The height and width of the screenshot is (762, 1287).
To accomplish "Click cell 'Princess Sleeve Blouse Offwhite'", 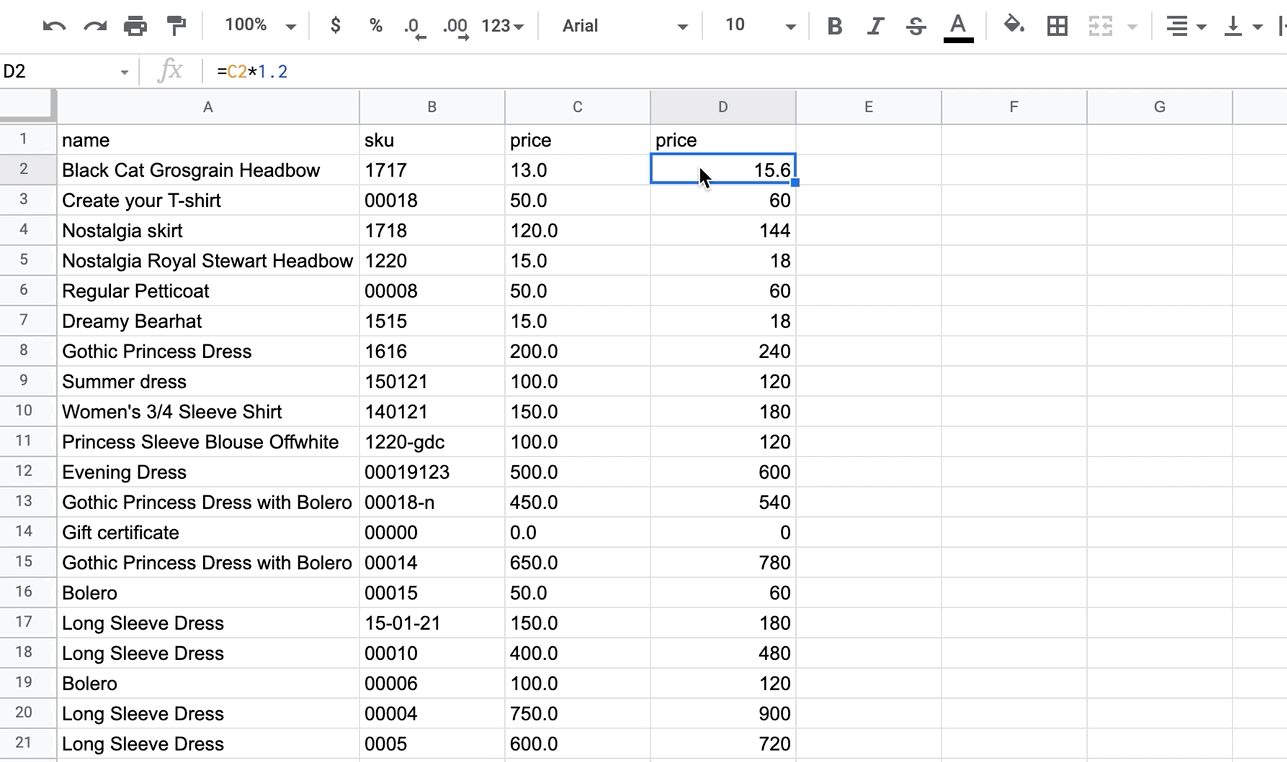I will tap(208, 442).
